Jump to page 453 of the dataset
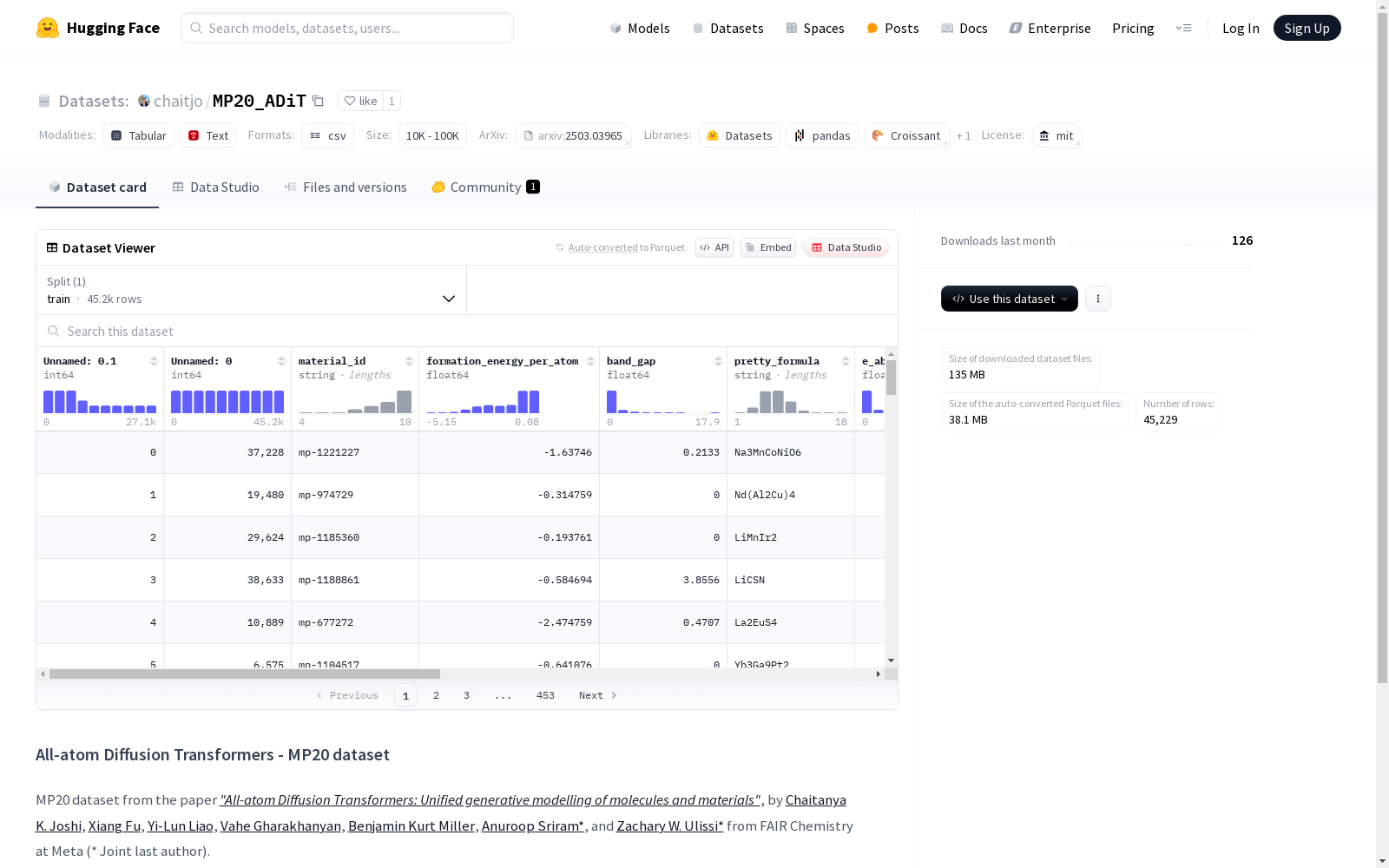Image resolution: width=1389 pixels, height=868 pixels. pyautogui.click(x=545, y=695)
